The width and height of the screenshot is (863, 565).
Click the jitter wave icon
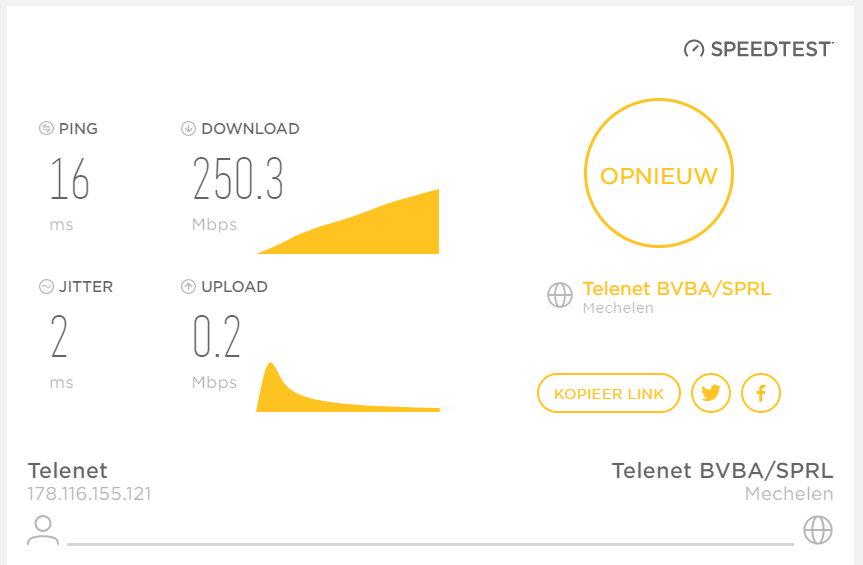[x=46, y=287]
